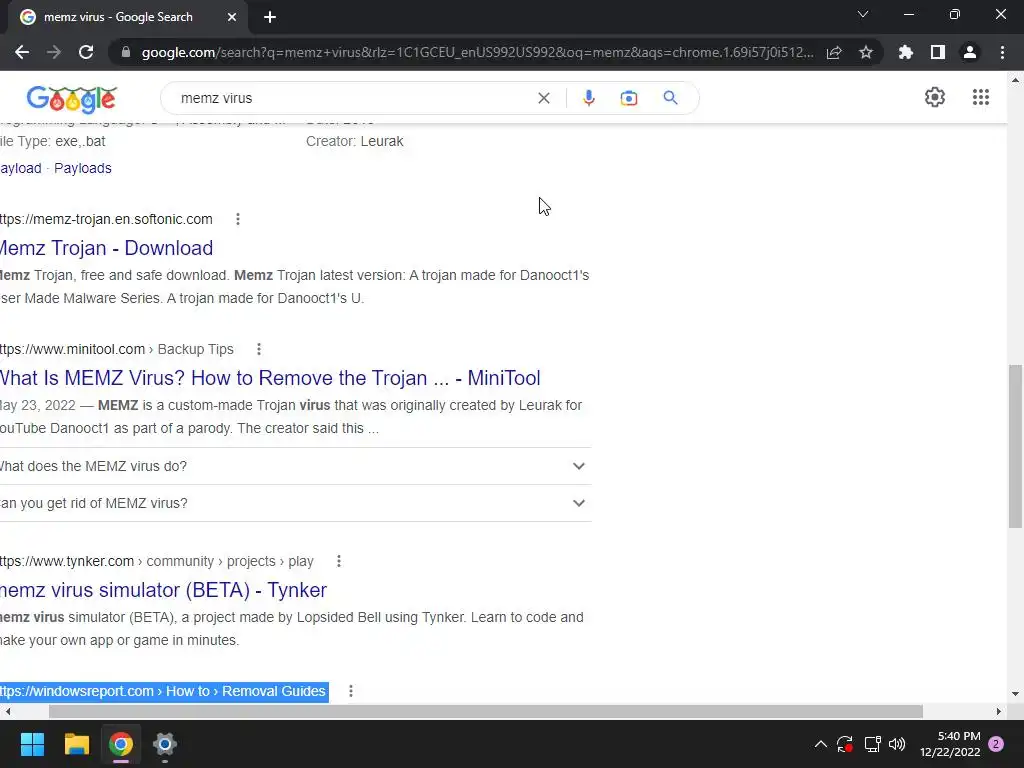Open network status in system tray
The width and height of the screenshot is (1024, 768).
click(872, 744)
